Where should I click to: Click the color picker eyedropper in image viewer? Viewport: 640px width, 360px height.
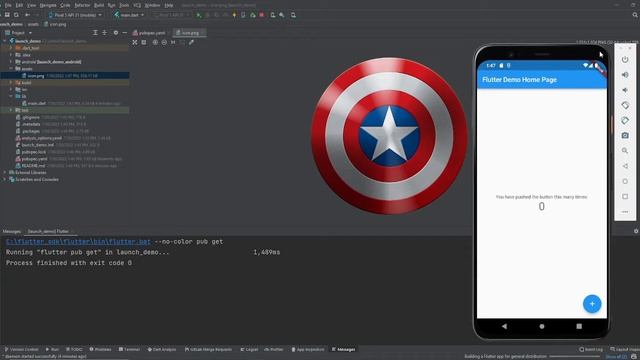tap(191, 42)
